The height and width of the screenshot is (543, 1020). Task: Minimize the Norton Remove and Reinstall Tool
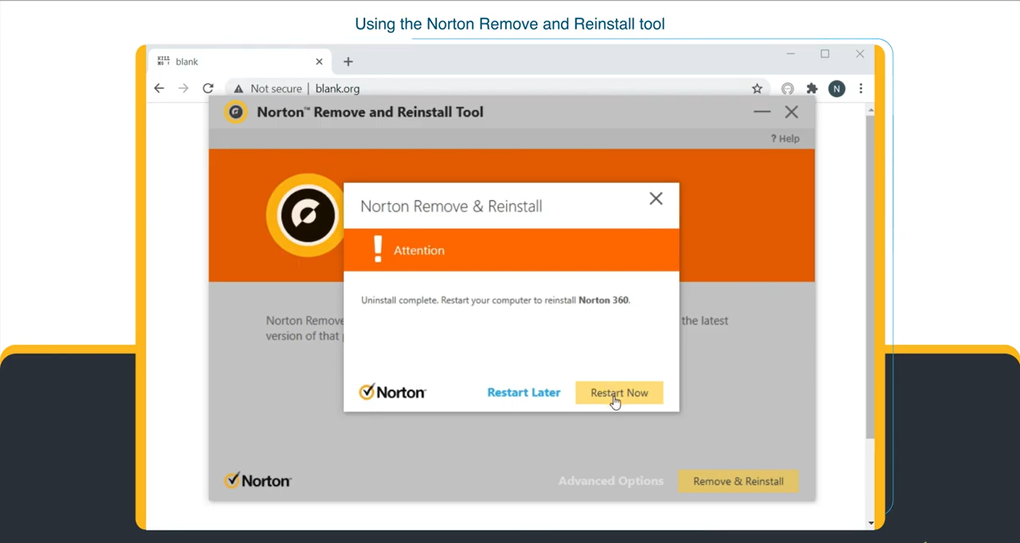pyautogui.click(x=762, y=112)
